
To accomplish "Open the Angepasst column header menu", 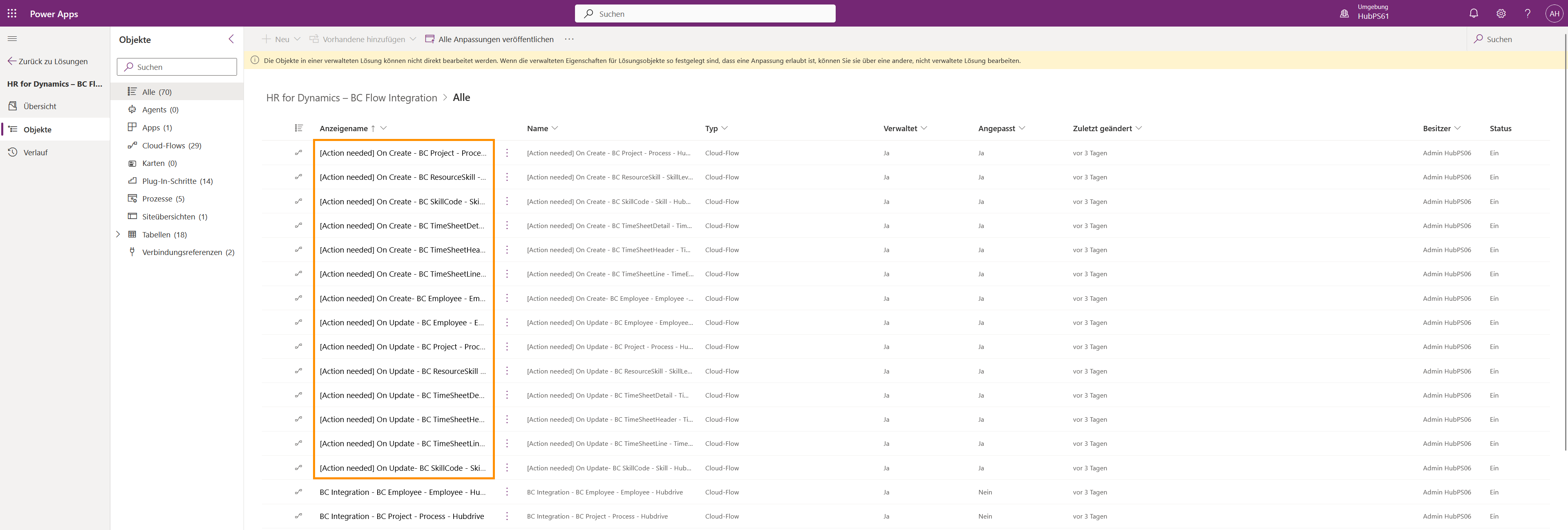I will click(1001, 128).
